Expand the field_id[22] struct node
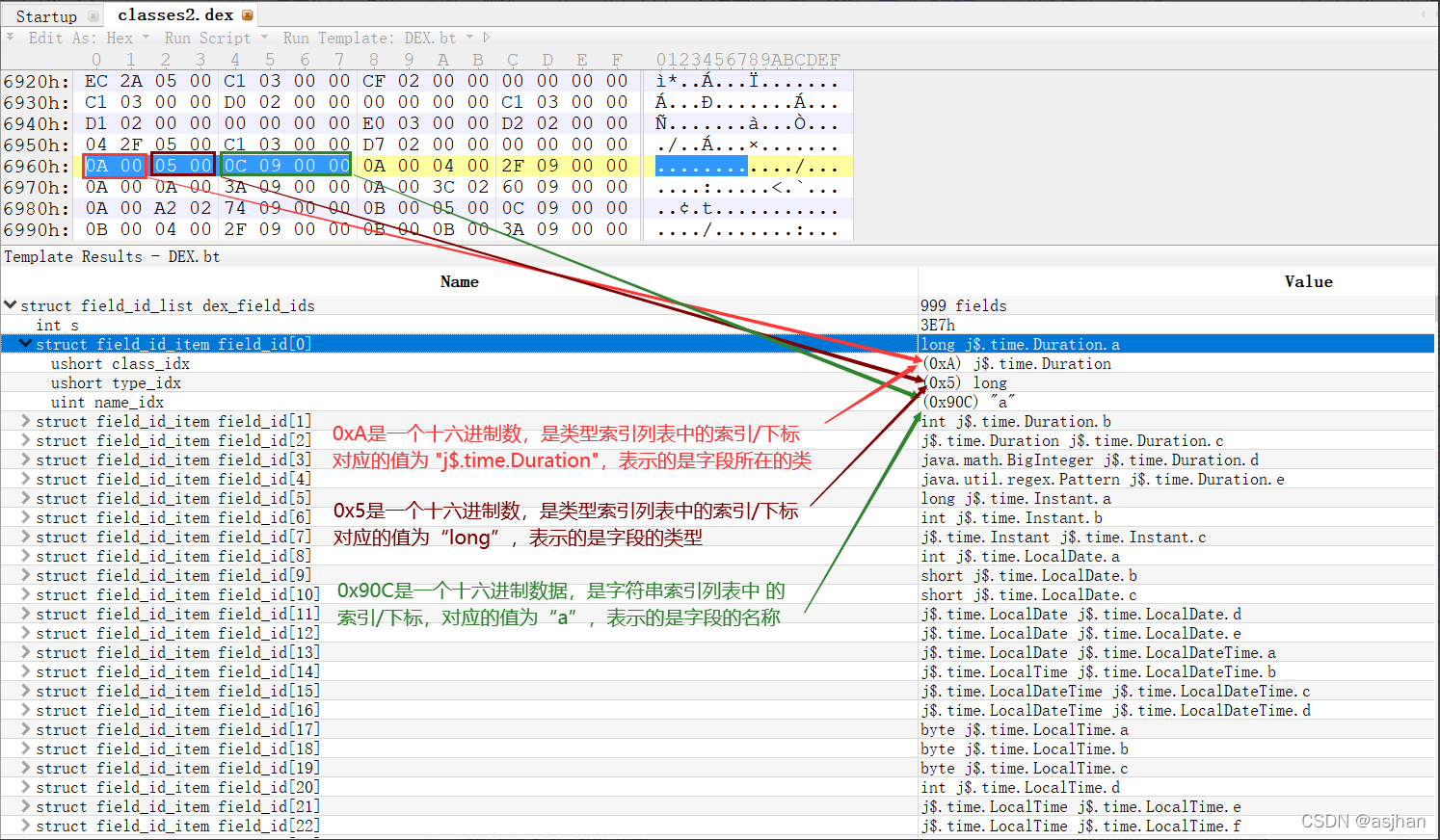1440x840 pixels. [26, 826]
